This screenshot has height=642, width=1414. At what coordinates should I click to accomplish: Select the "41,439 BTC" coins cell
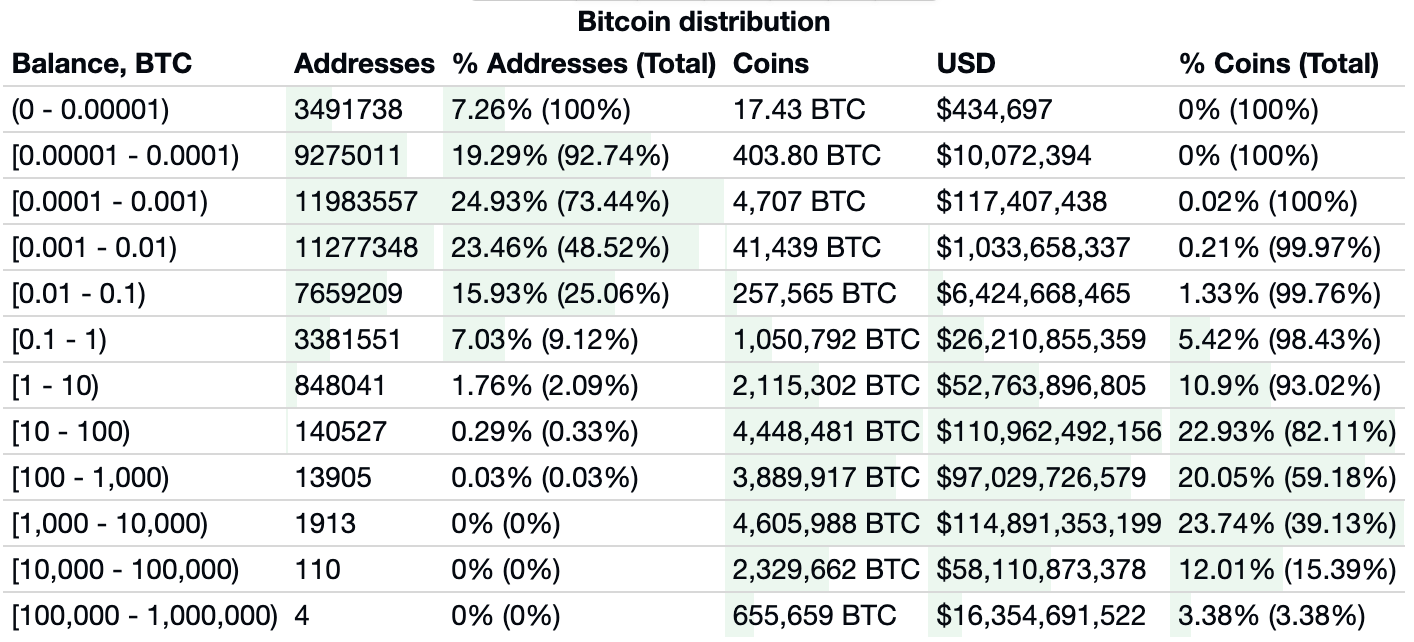(x=807, y=248)
